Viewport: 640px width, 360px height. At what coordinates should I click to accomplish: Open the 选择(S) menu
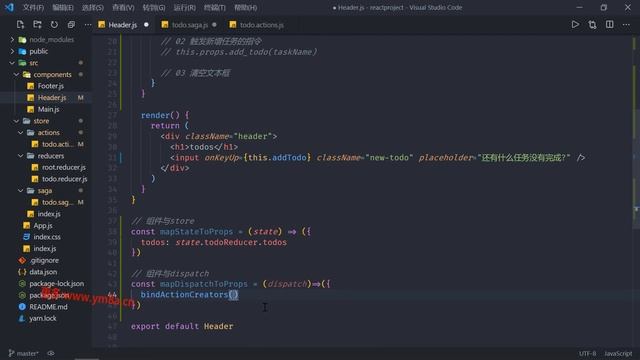tap(93, 7)
